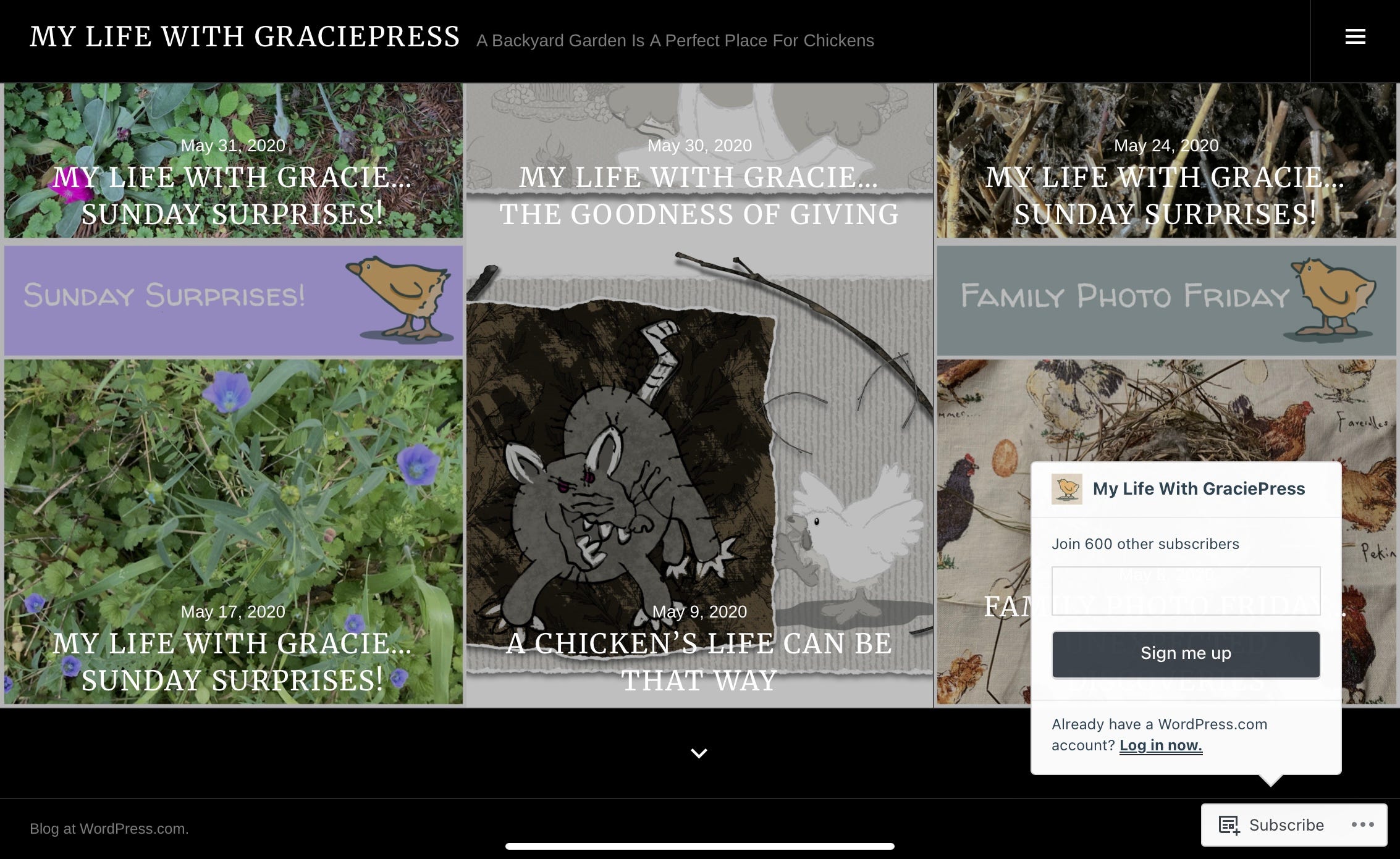Click the GraciePress chick avatar icon
Screen dimensions: 1400x859
coord(1067,488)
